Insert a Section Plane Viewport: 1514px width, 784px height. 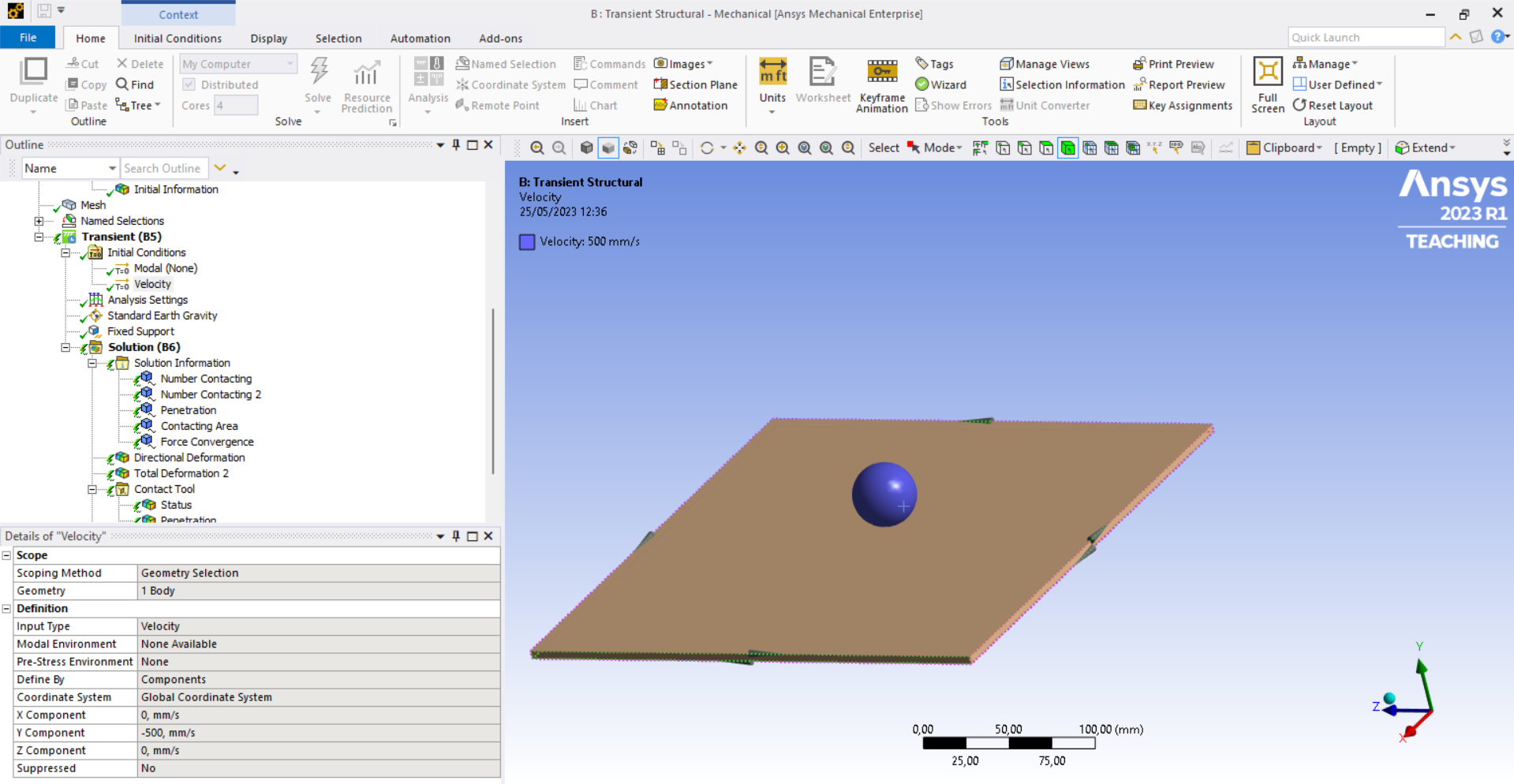coord(695,84)
